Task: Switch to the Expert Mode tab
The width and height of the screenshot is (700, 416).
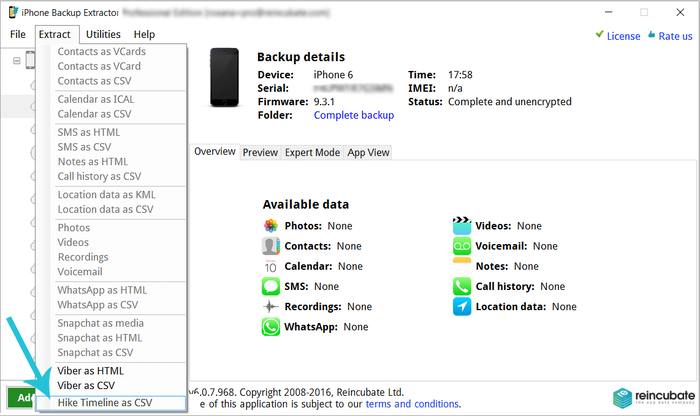Action: point(312,153)
